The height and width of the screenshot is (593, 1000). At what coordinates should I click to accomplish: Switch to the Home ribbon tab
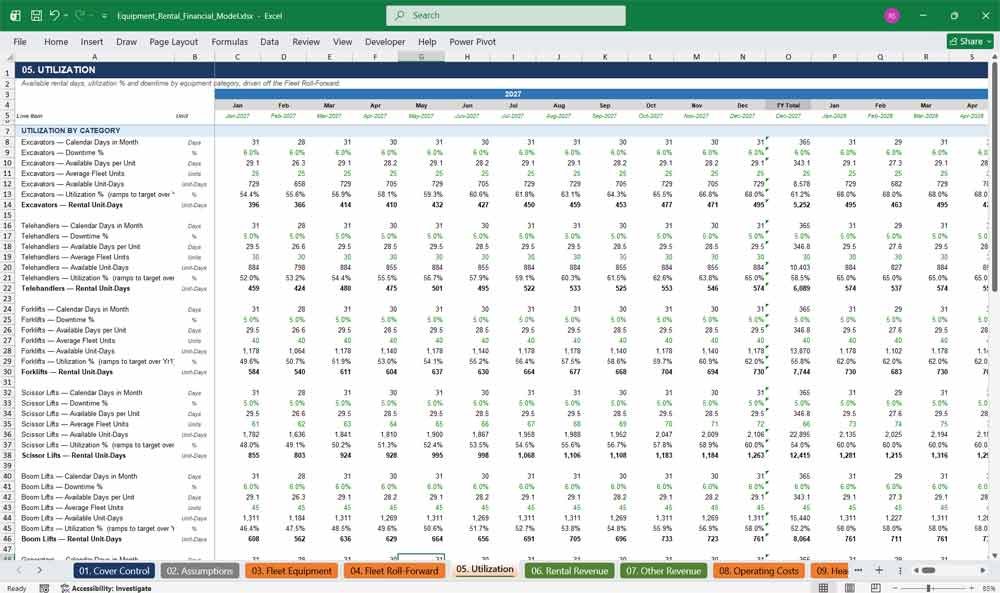pyautogui.click(x=56, y=41)
